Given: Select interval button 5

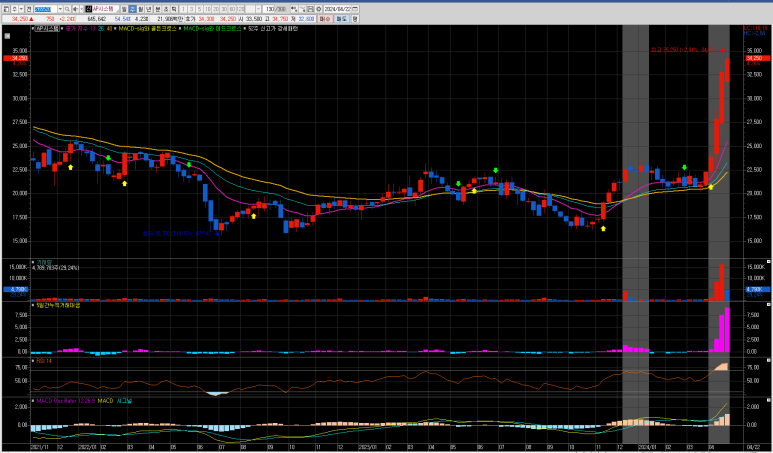Looking at the screenshot, I should (199, 9).
